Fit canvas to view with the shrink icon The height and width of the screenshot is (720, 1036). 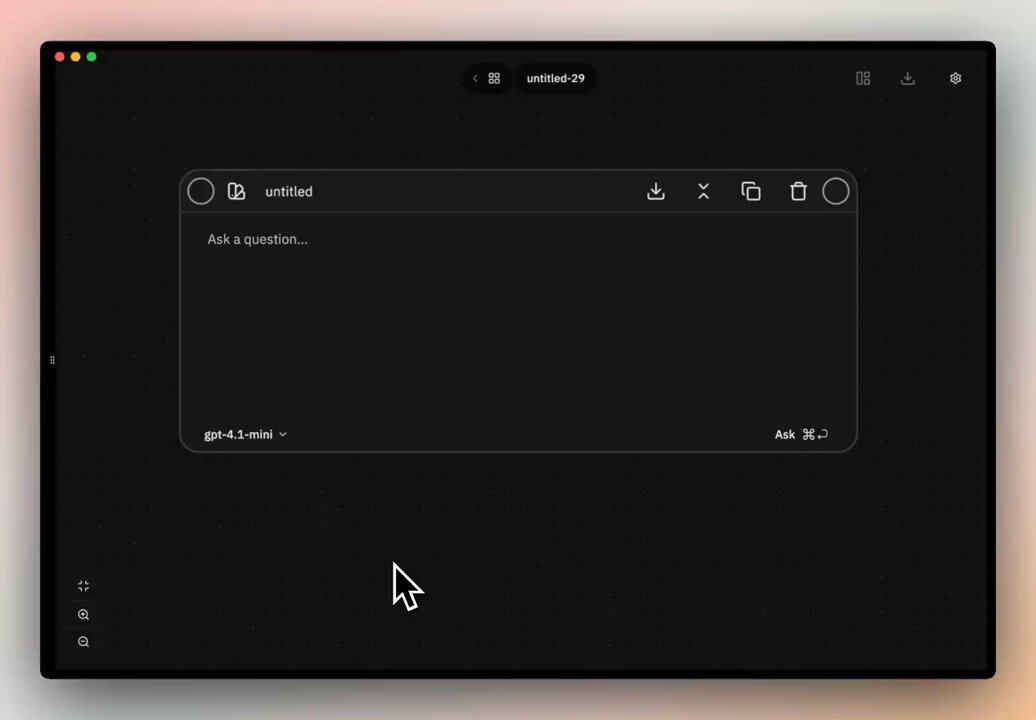[x=84, y=586]
